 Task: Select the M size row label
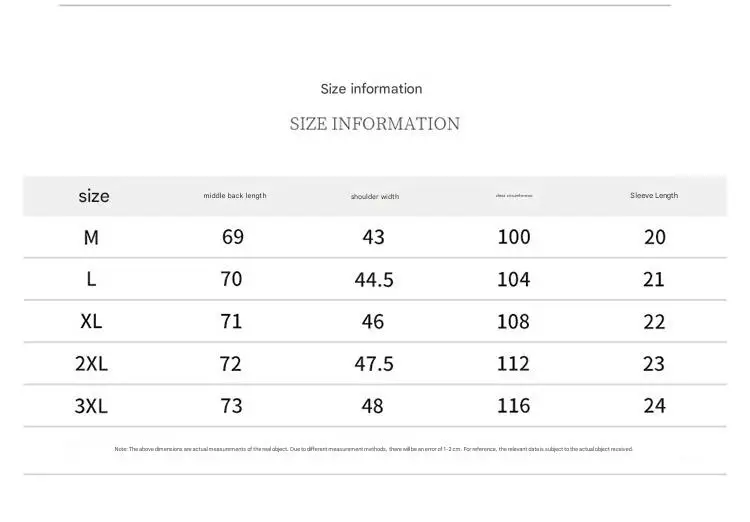[91, 237]
